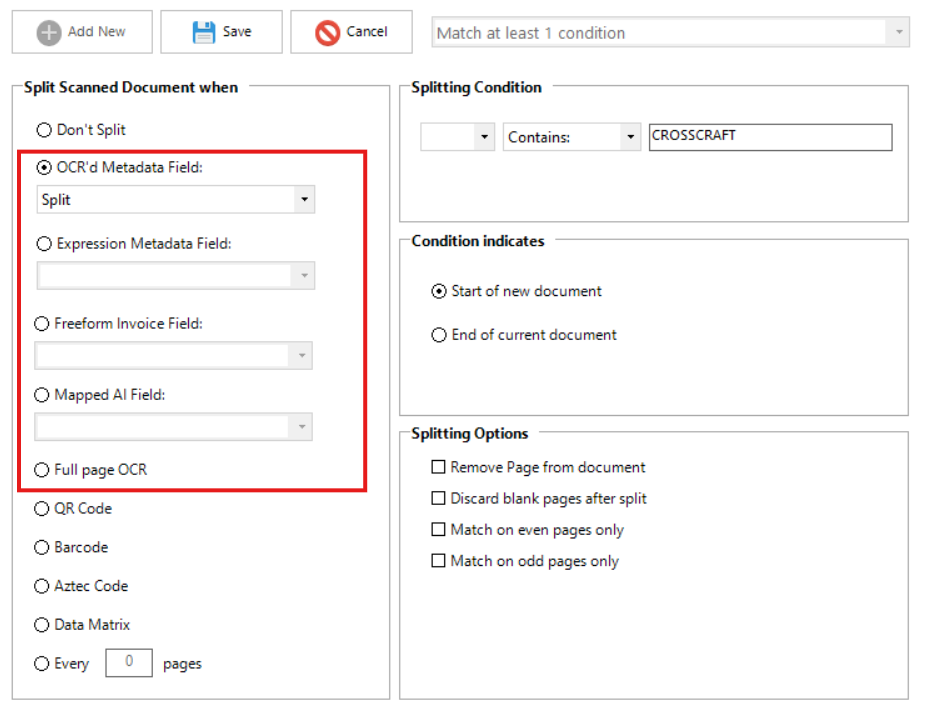Click the Every pages number input box
This screenshot has height=714, width=925.
[x=128, y=663]
